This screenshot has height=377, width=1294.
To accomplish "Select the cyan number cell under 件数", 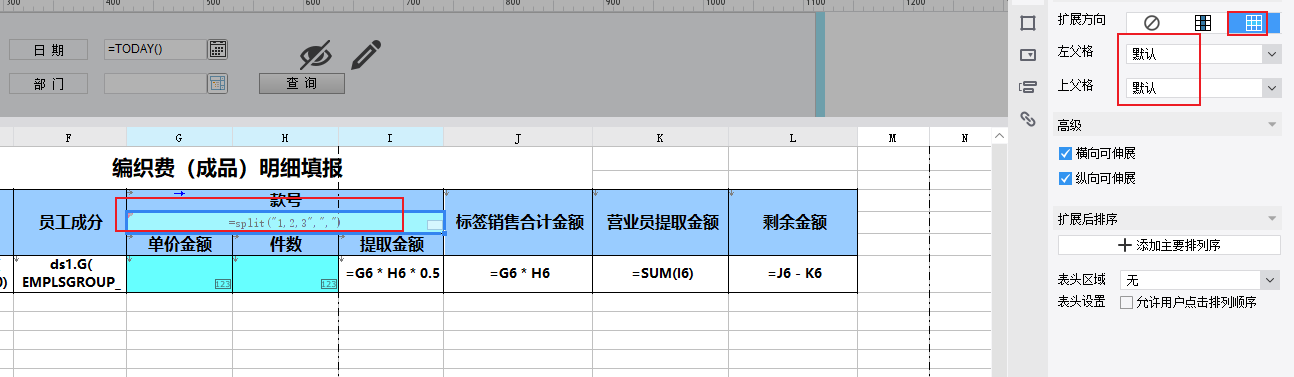I will [286, 274].
